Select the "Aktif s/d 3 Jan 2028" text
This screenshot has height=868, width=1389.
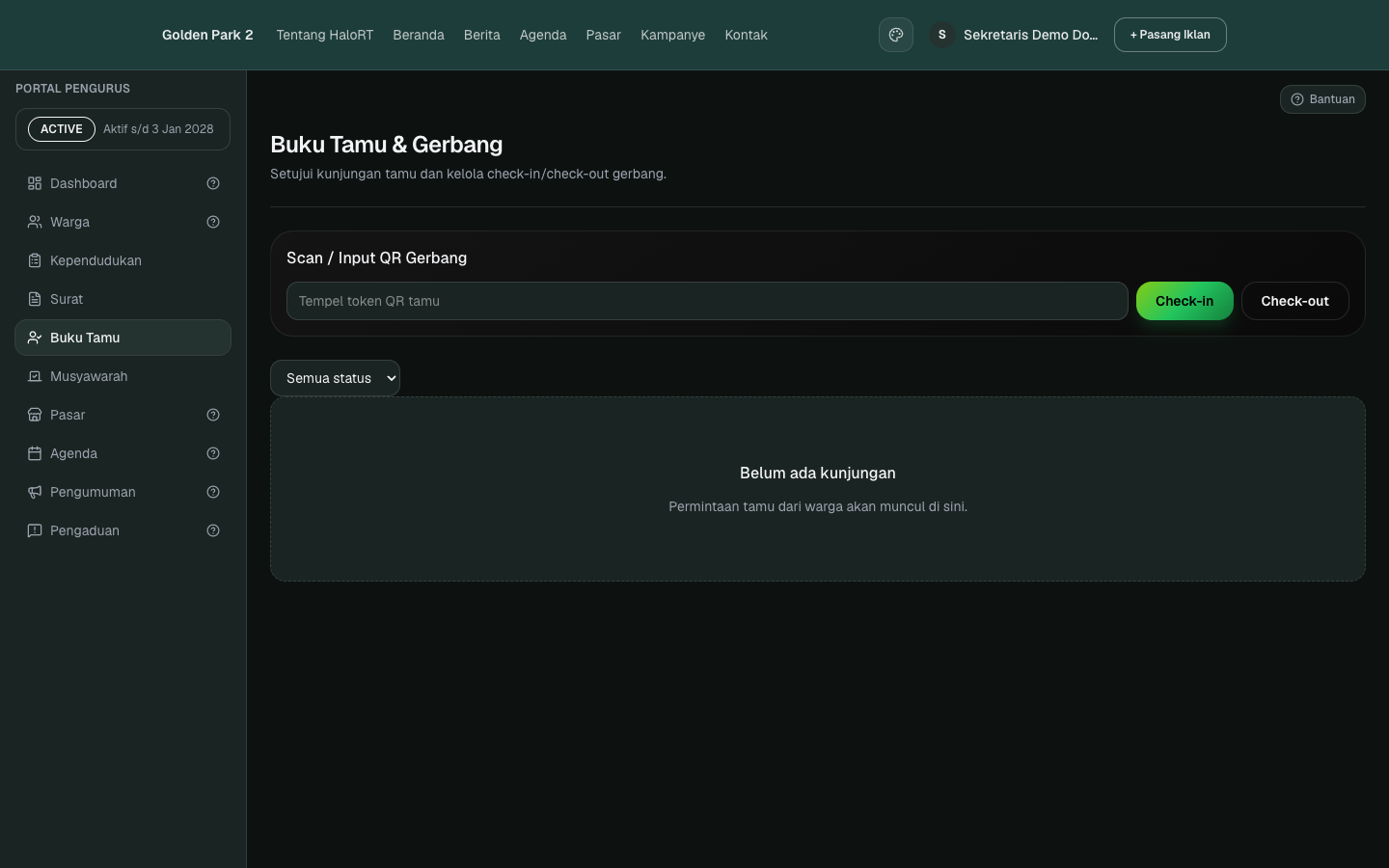tap(158, 129)
